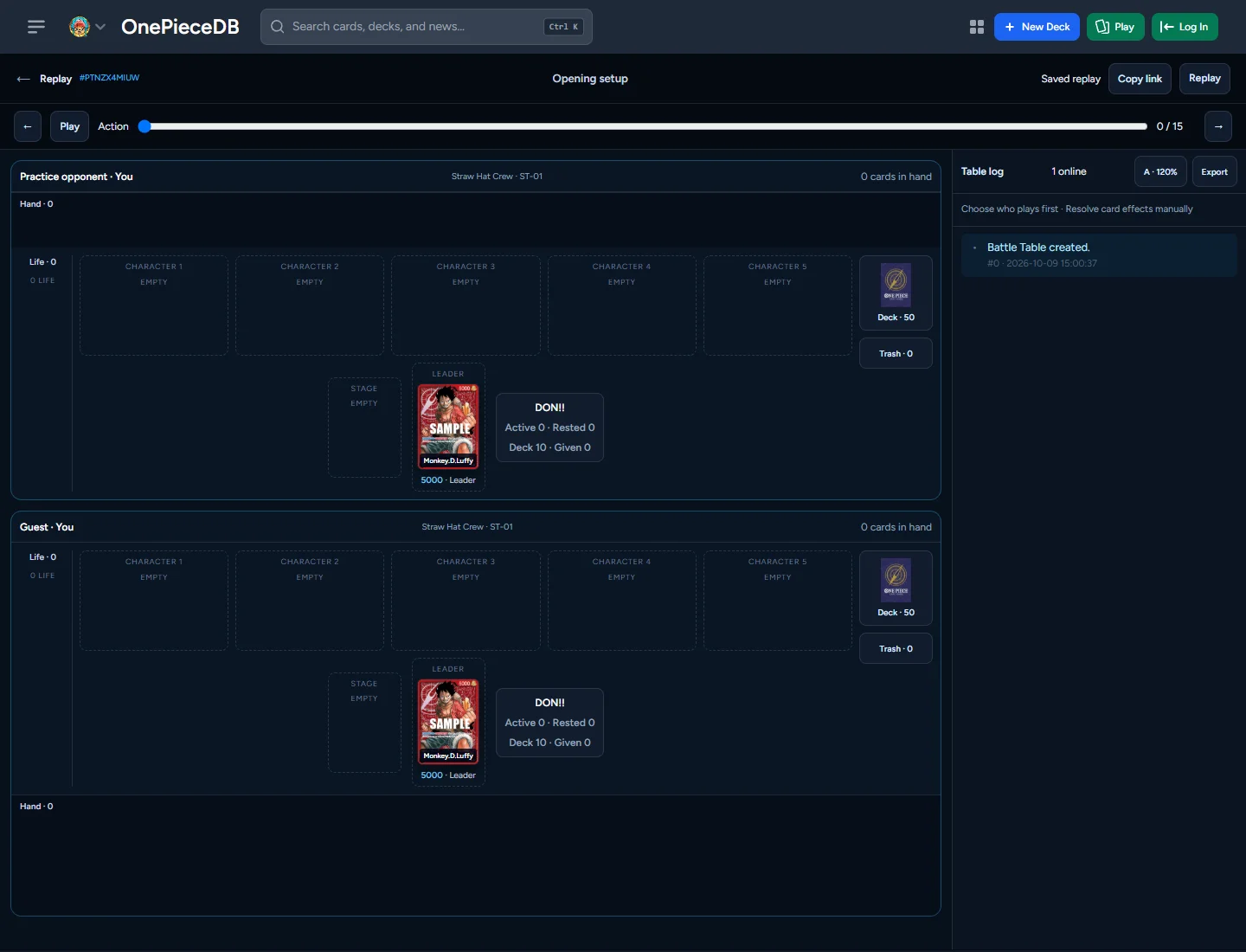Click the practice opponent's Monkey.D.Luffy leader card
The width and height of the screenshot is (1246, 952).
pos(448,427)
